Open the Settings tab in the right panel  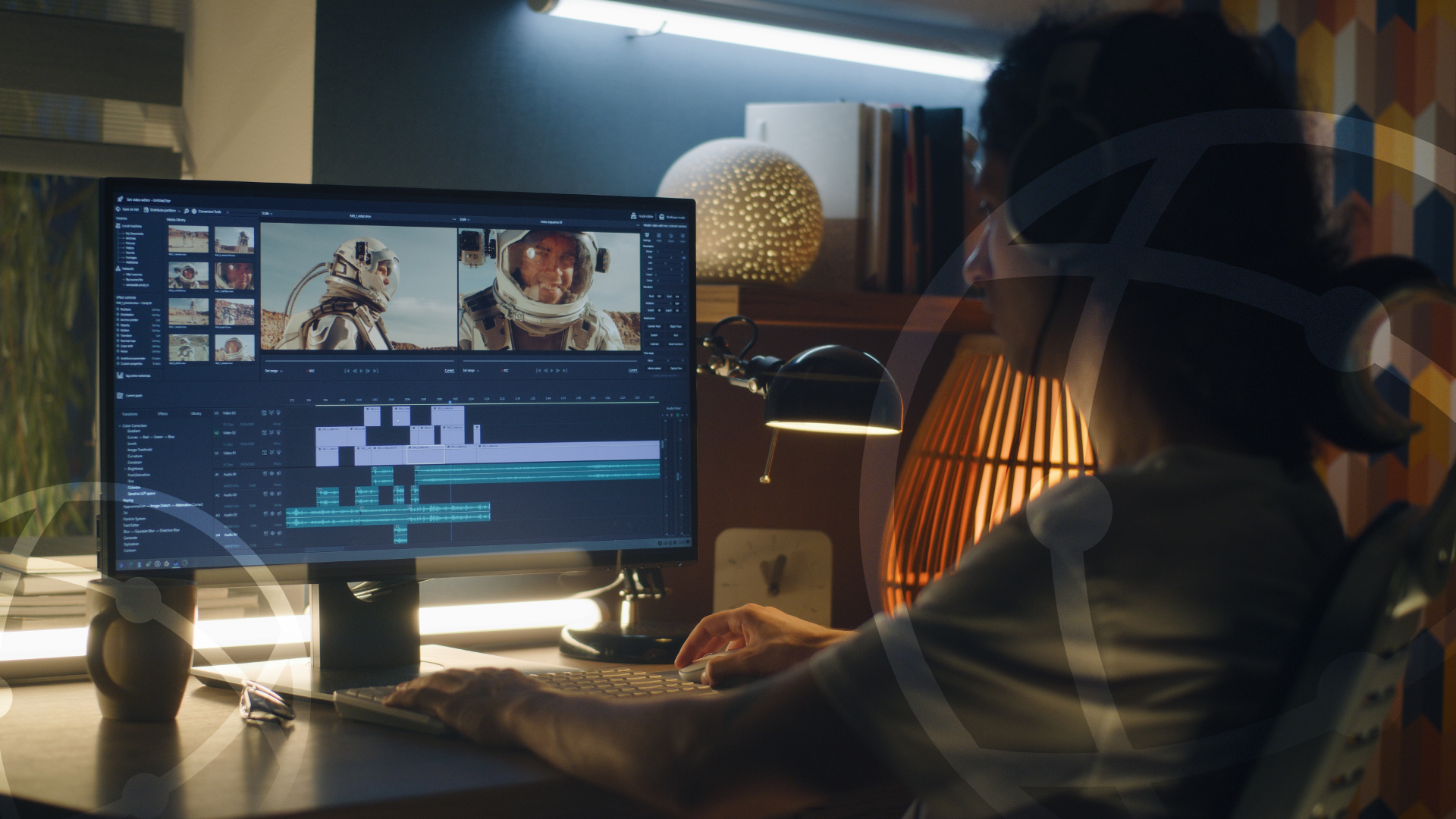coord(647,237)
